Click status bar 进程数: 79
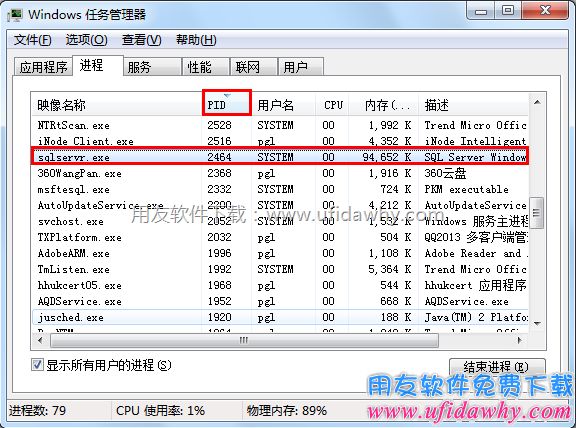The width and height of the screenshot is (576, 428). (37, 410)
